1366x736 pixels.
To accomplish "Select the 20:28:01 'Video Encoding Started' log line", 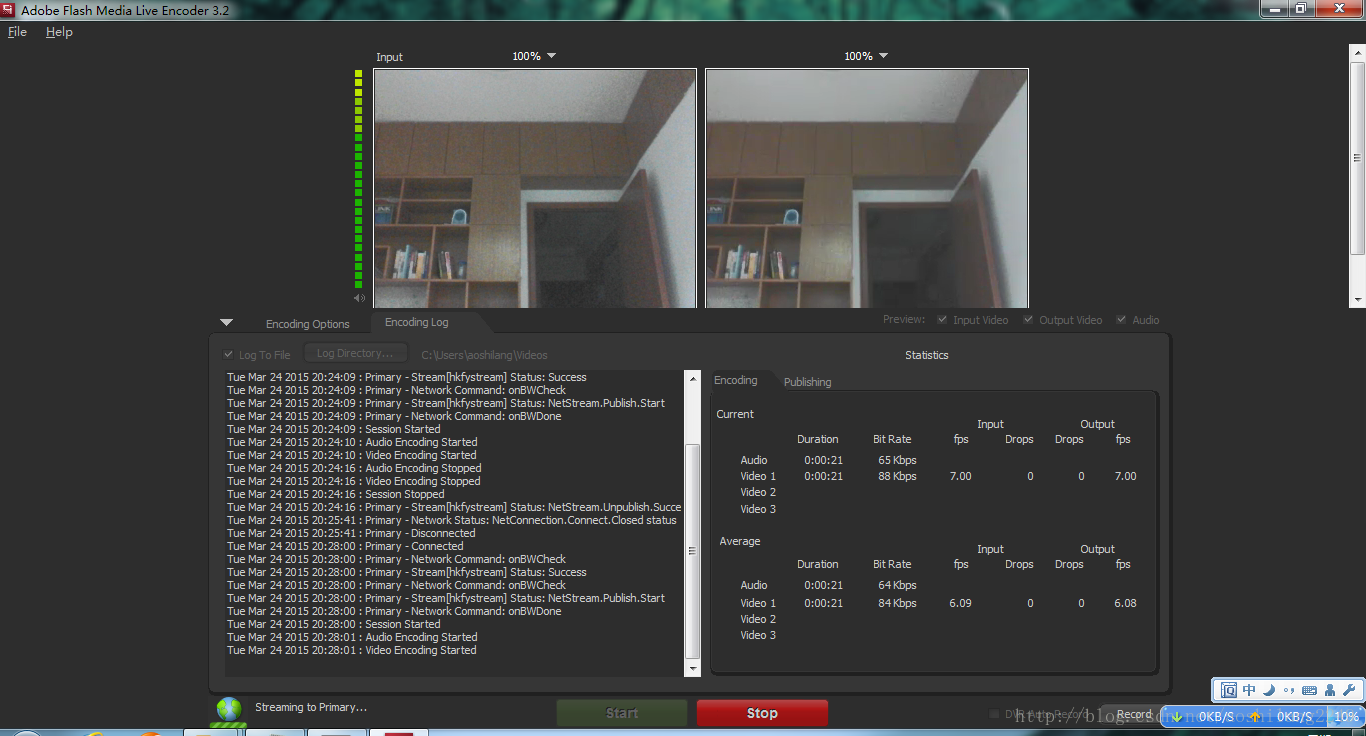I will (x=352, y=650).
